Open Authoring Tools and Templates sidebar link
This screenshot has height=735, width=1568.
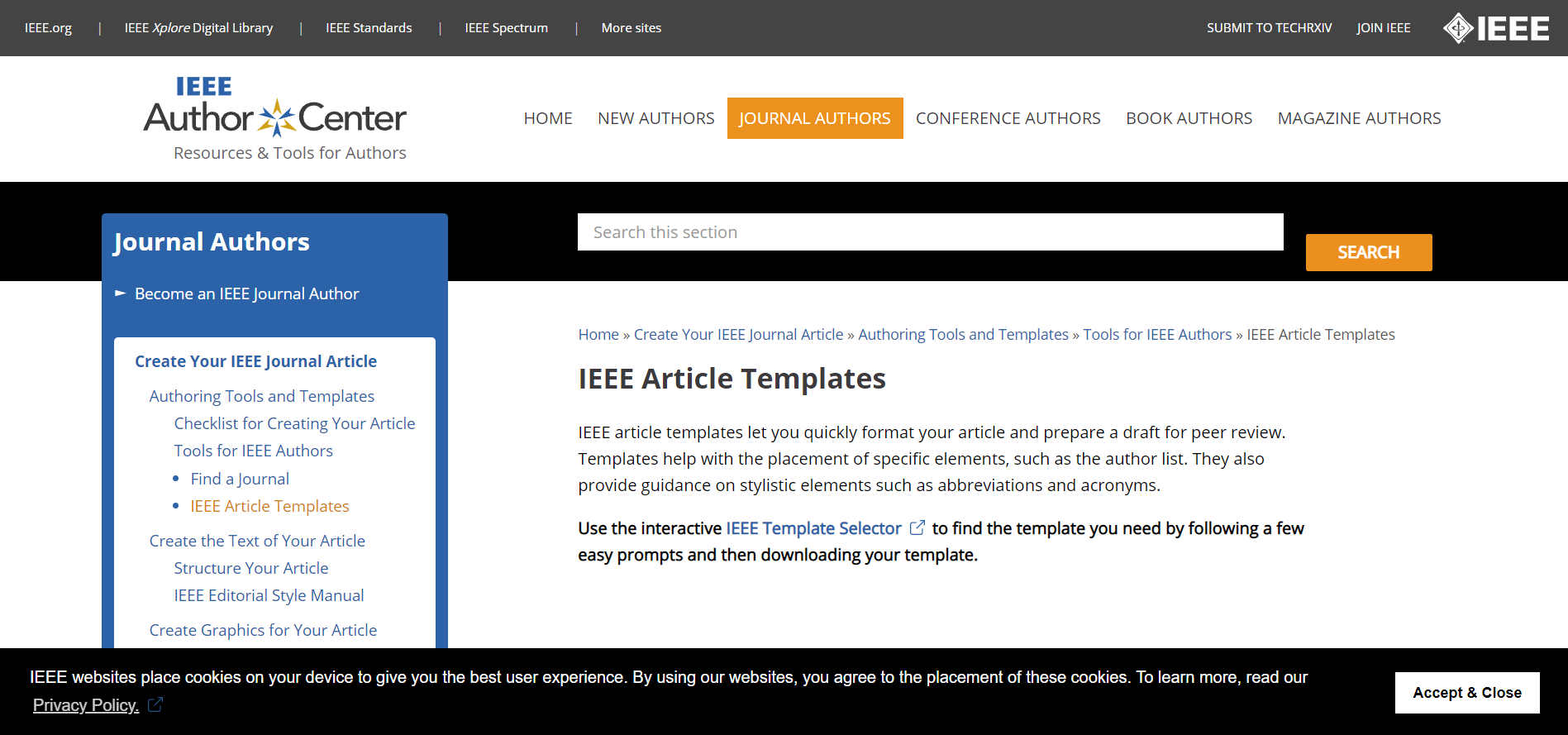[x=261, y=396]
